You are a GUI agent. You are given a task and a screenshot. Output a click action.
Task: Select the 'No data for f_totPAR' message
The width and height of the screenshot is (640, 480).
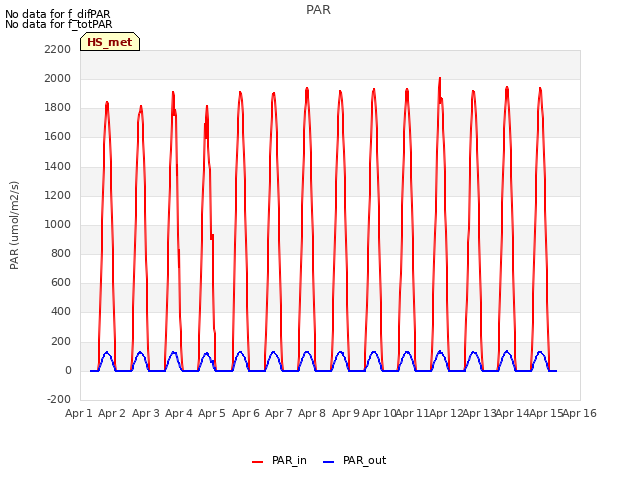point(58,24)
